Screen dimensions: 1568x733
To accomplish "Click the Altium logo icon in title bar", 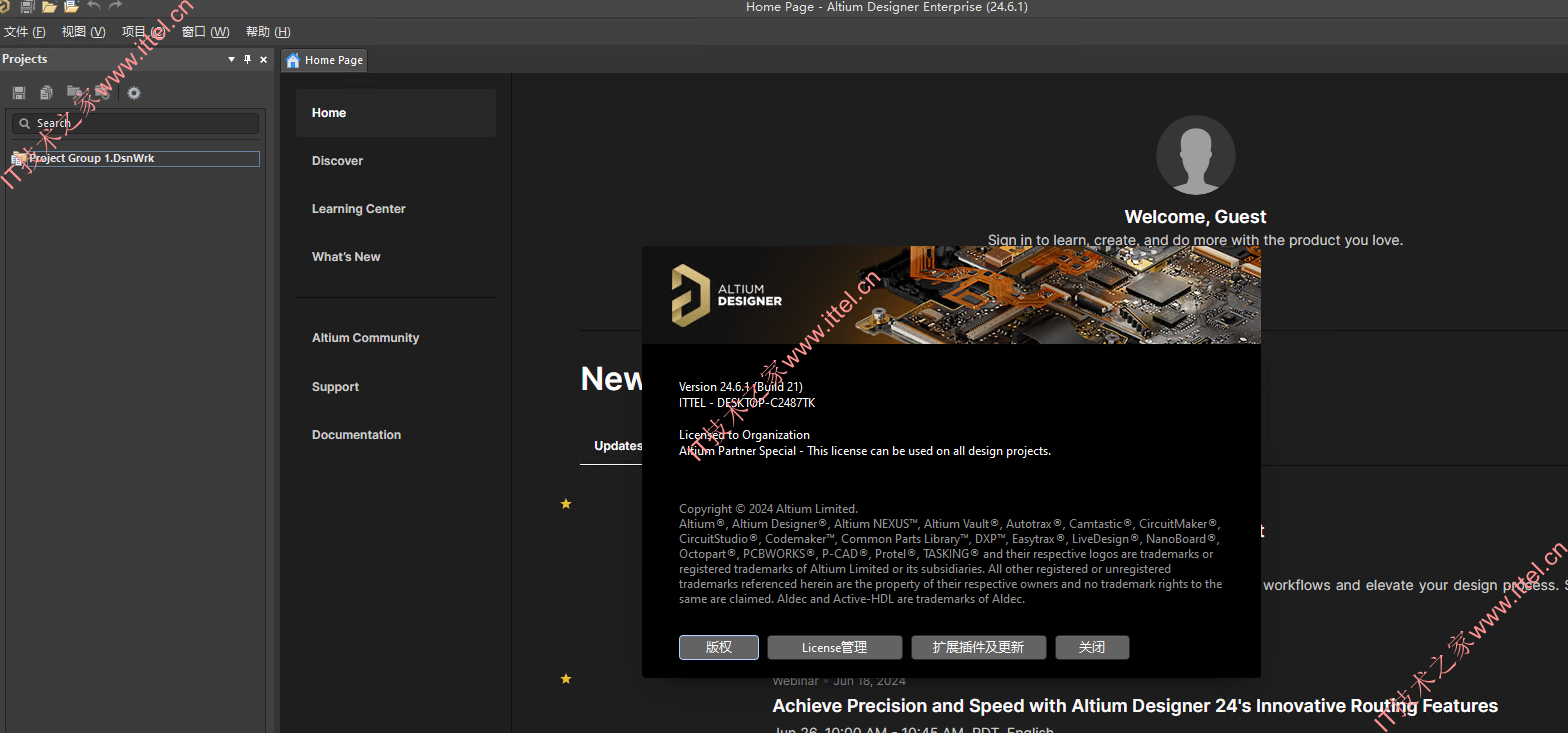I will (x=4, y=7).
